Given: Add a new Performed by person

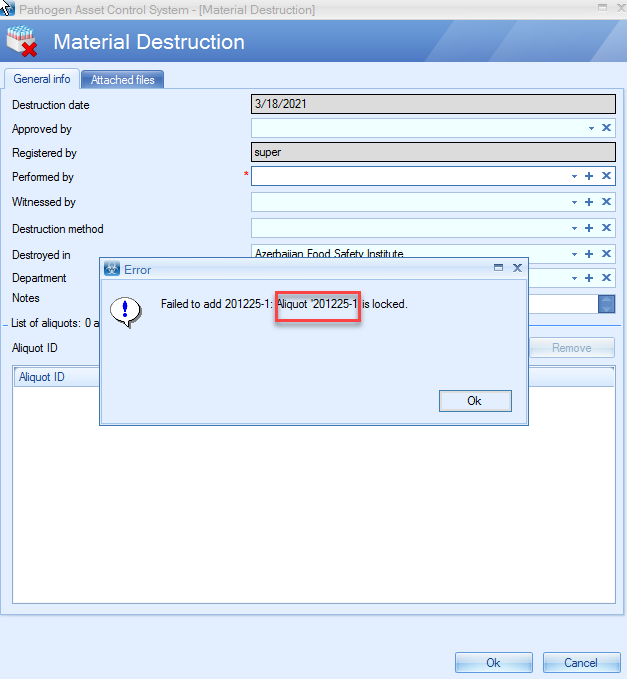Looking at the screenshot, I should point(590,176).
